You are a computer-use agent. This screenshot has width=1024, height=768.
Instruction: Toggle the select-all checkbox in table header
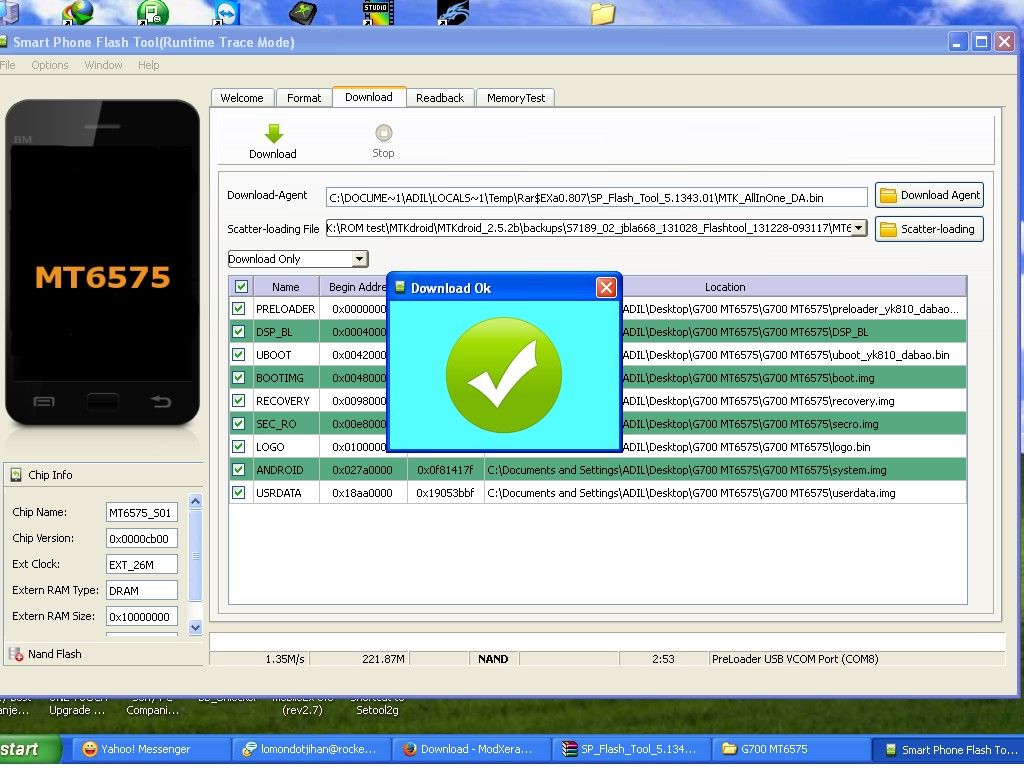click(240, 287)
